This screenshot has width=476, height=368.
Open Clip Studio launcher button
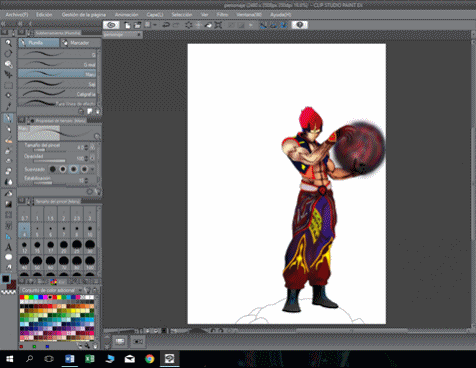pyautogui.click(x=111, y=25)
